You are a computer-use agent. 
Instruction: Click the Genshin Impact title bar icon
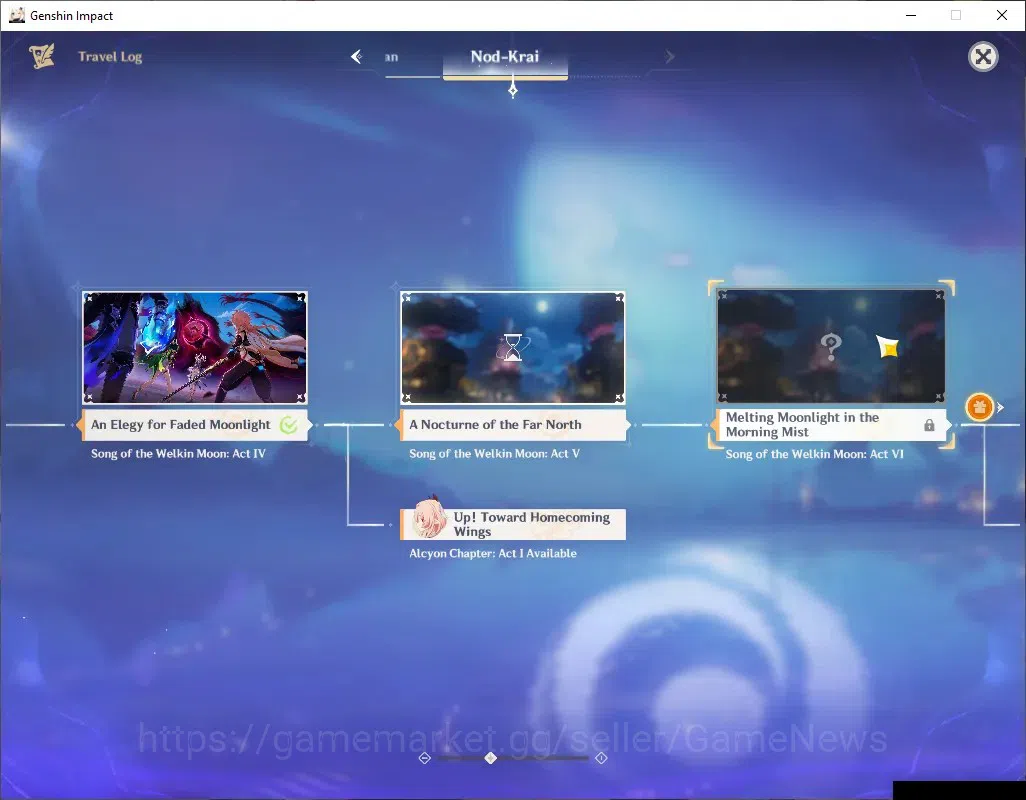[16, 15]
